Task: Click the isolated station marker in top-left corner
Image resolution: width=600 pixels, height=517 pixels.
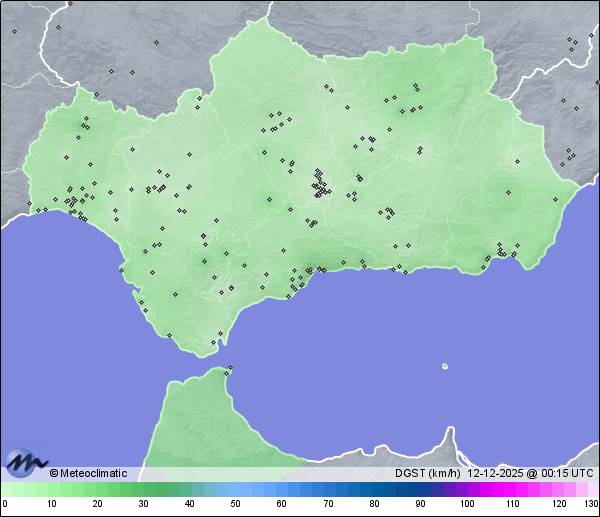Action: coord(14,31)
